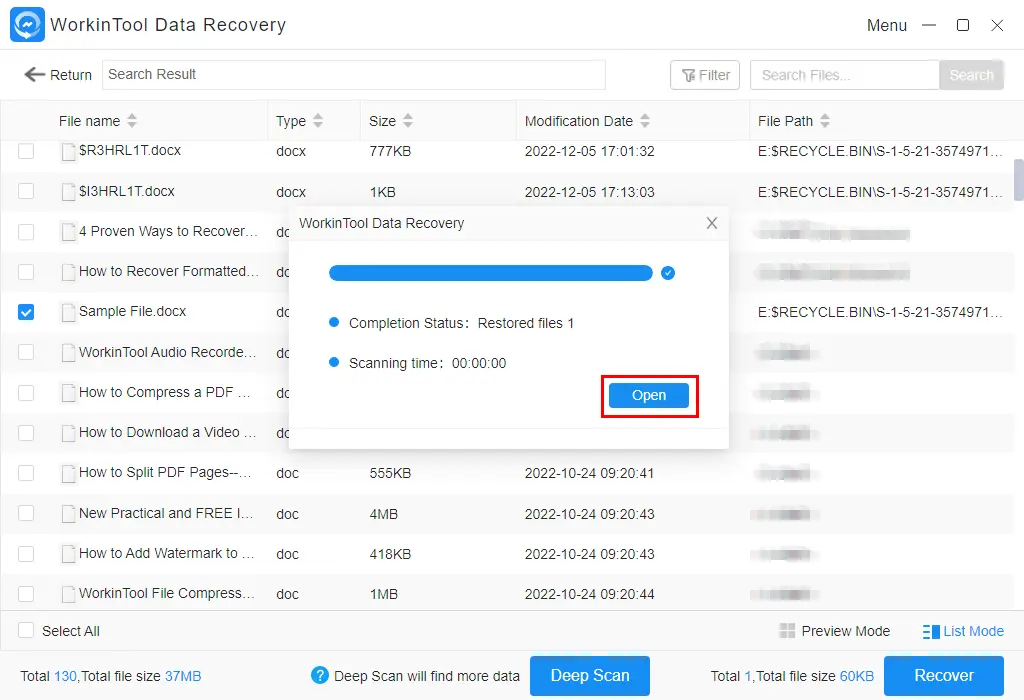The width and height of the screenshot is (1024, 700).
Task: Check the box for How to Compress a PDF
Action: pyautogui.click(x=26, y=393)
